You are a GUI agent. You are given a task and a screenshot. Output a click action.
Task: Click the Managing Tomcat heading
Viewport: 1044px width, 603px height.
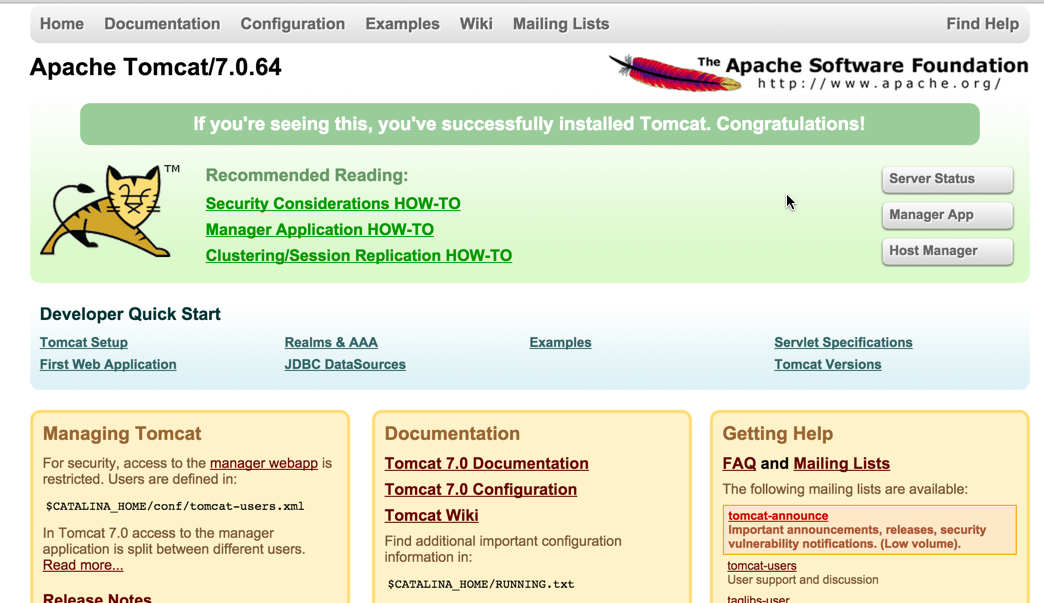click(122, 434)
